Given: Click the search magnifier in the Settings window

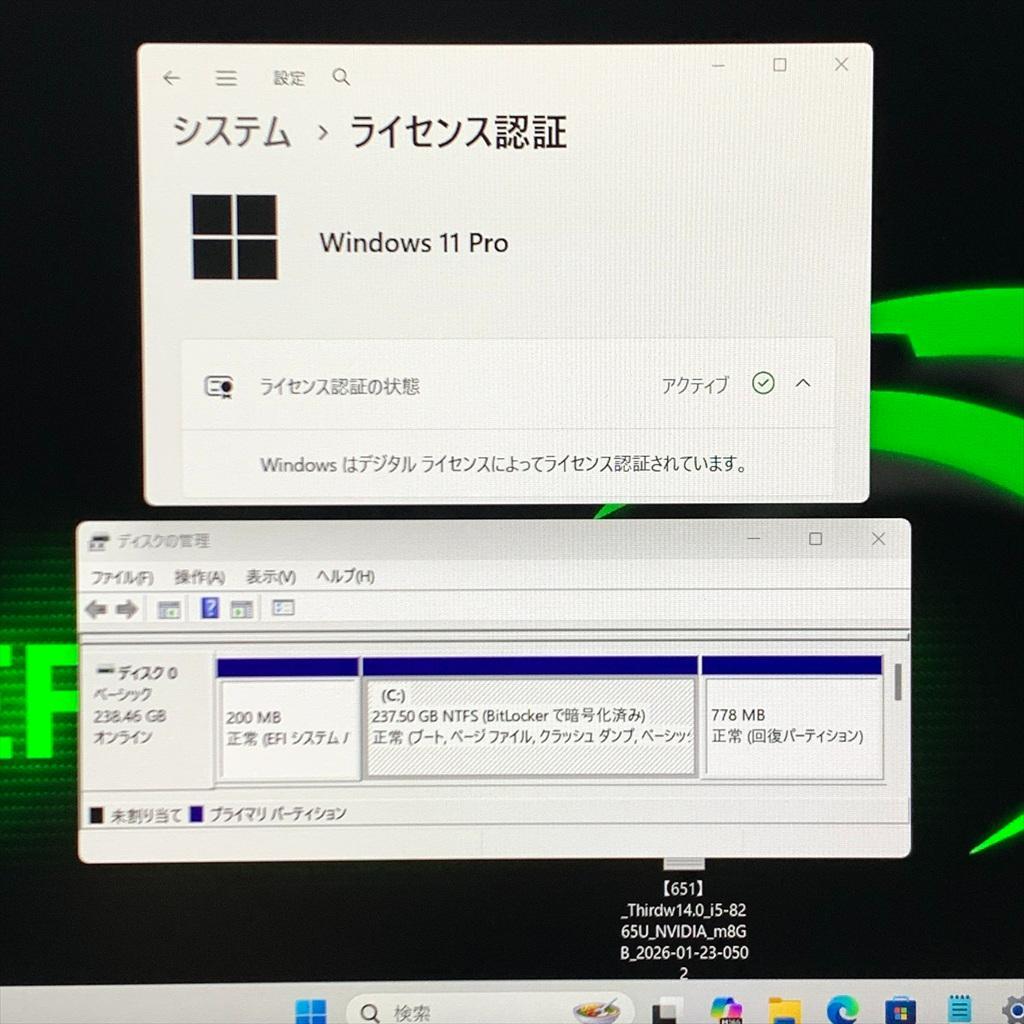Looking at the screenshot, I should pyautogui.click(x=340, y=77).
